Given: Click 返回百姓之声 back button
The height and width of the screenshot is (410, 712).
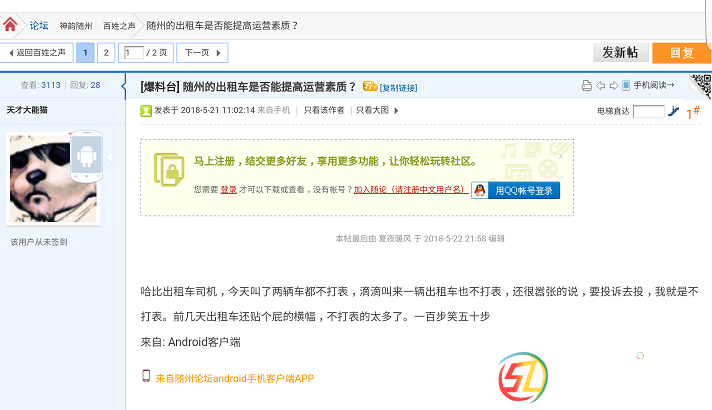Looking at the screenshot, I should (x=37, y=52).
